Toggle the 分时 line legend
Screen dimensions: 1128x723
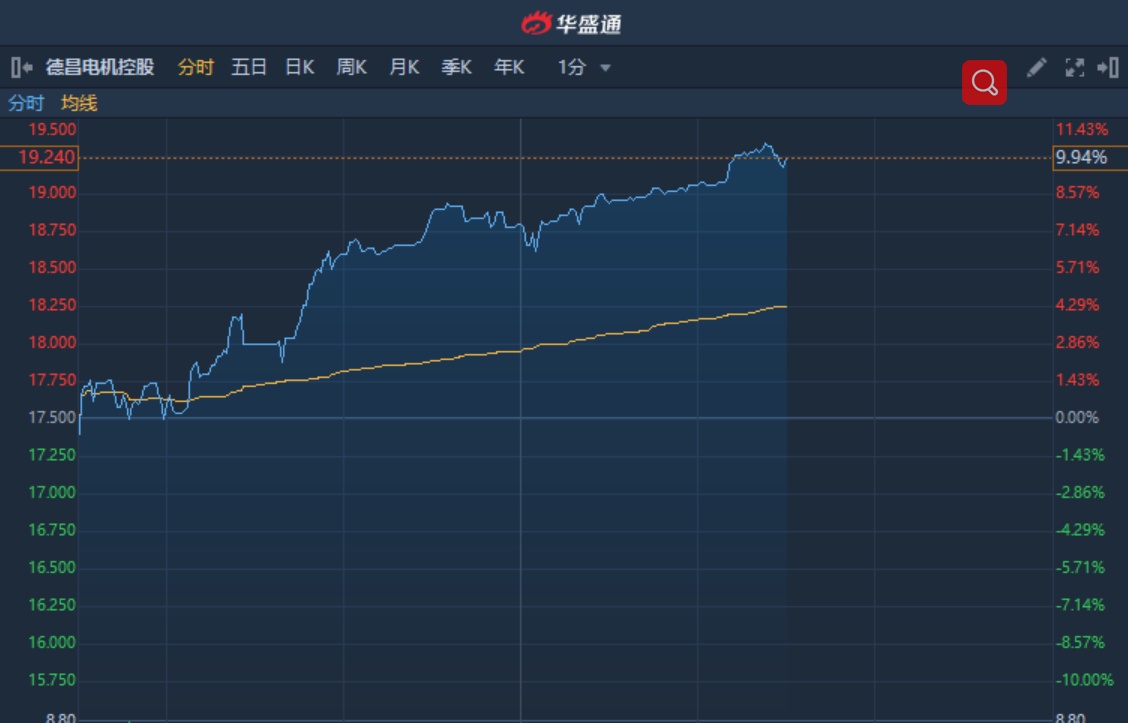click(x=26, y=103)
